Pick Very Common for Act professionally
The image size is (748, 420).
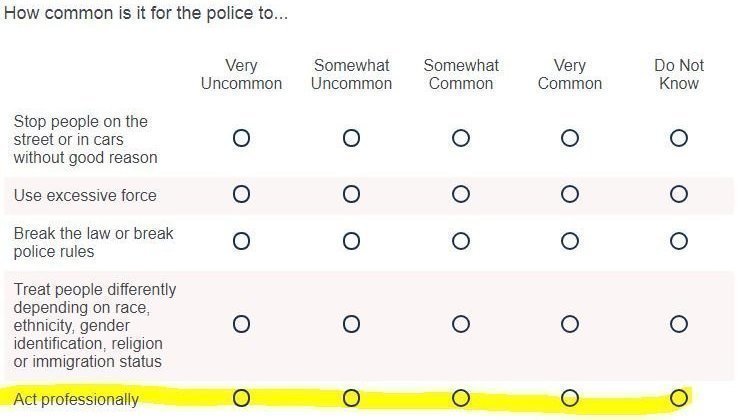(x=570, y=398)
